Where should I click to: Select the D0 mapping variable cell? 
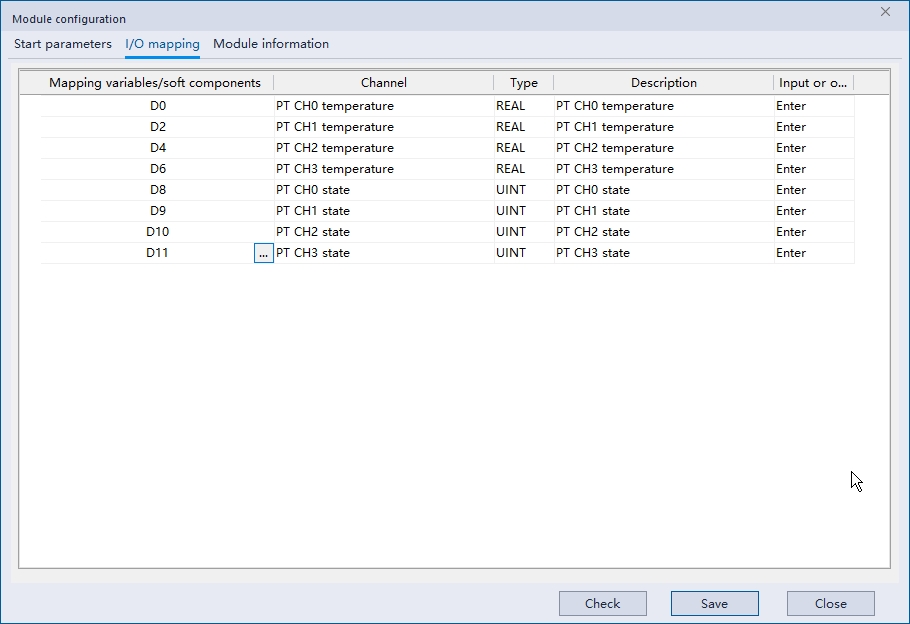pos(157,106)
